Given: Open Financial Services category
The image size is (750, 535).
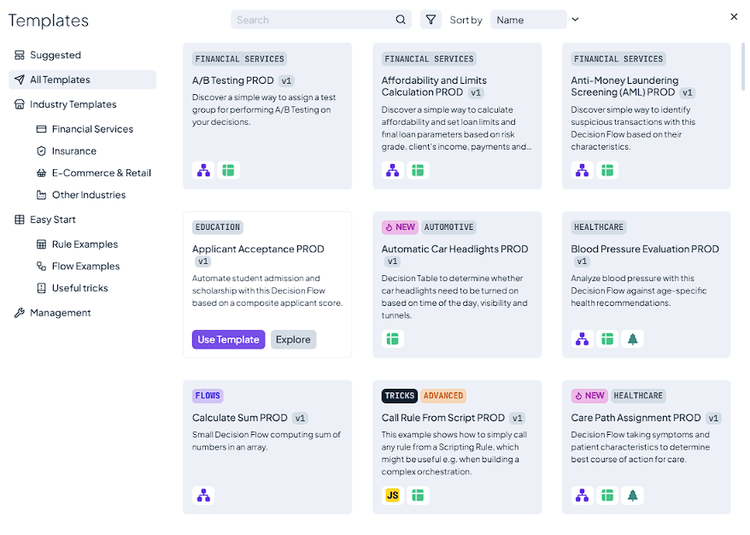Looking at the screenshot, I should pyautogui.click(x=92, y=129).
